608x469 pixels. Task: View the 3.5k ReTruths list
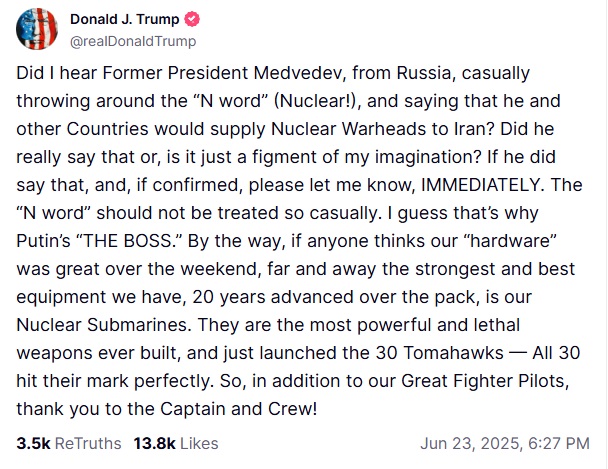click(x=69, y=442)
